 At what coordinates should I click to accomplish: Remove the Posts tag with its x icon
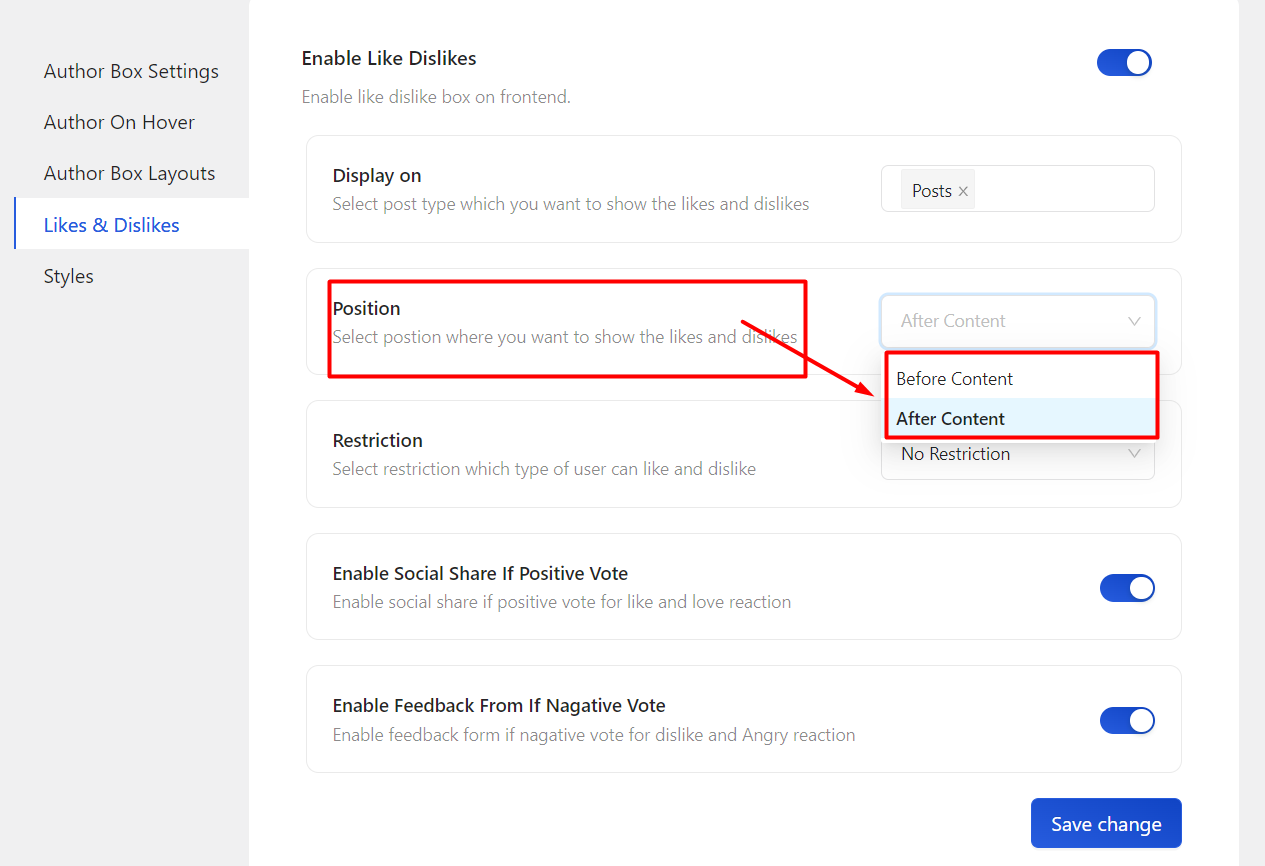click(963, 191)
